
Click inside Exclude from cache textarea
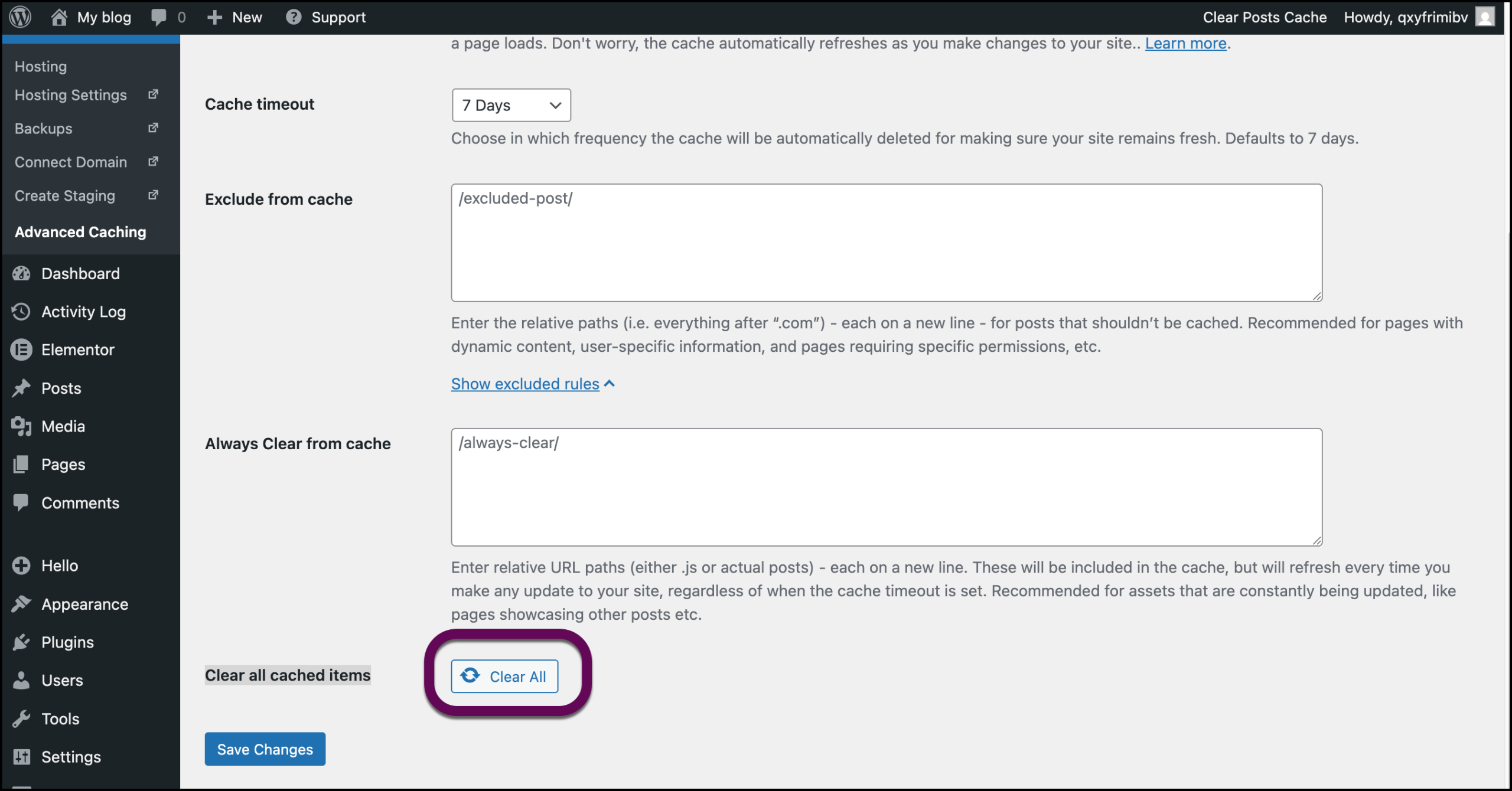point(886,243)
